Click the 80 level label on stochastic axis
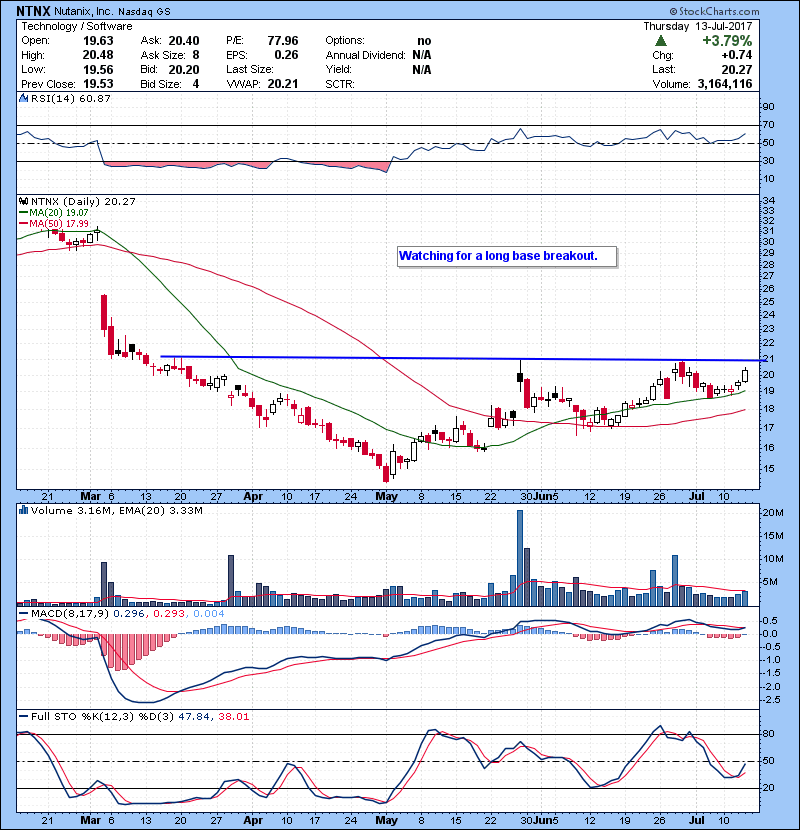The height and width of the screenshot is (830, 800). 768,734
